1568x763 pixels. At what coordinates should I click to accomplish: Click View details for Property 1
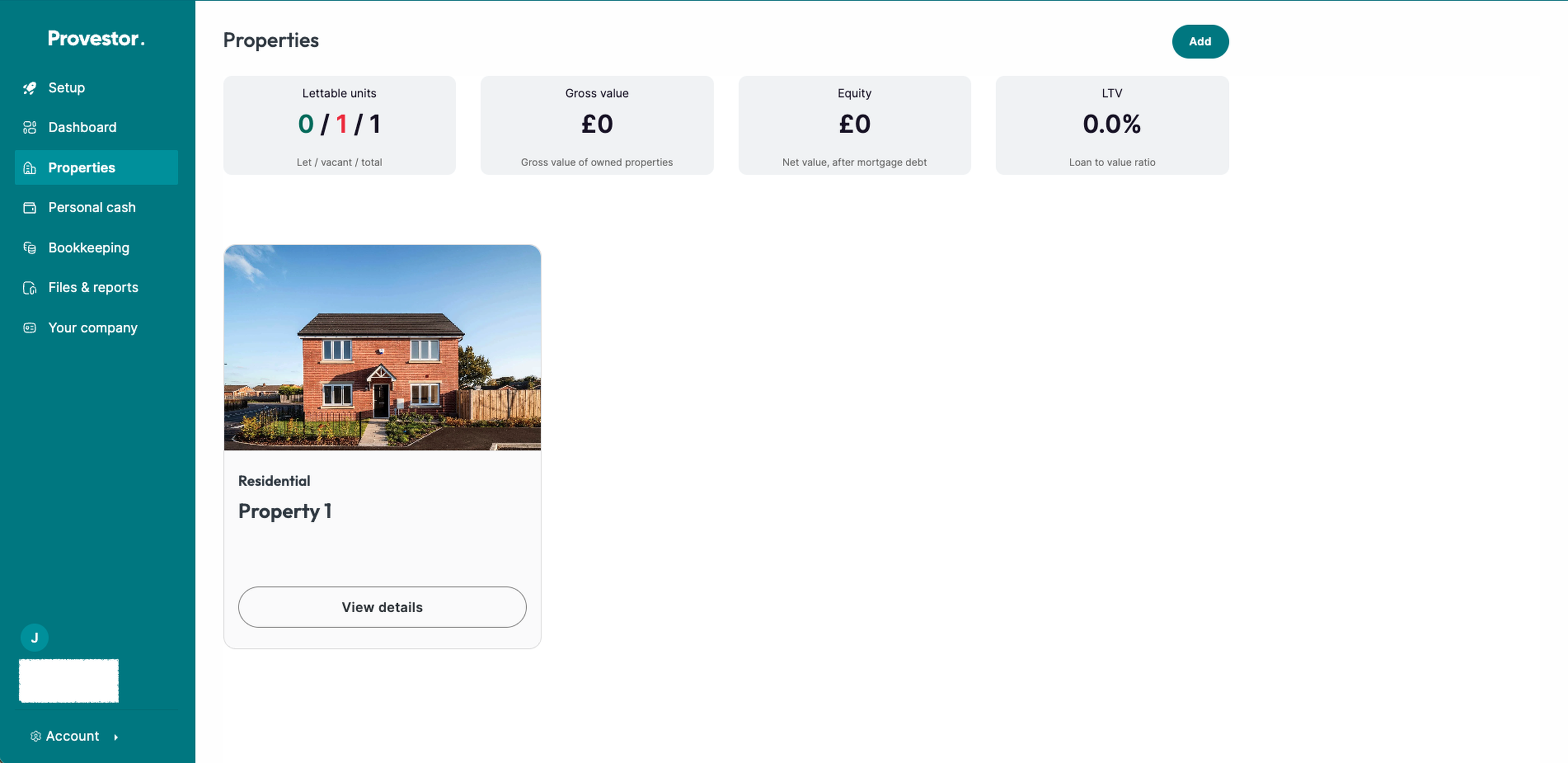382,607
